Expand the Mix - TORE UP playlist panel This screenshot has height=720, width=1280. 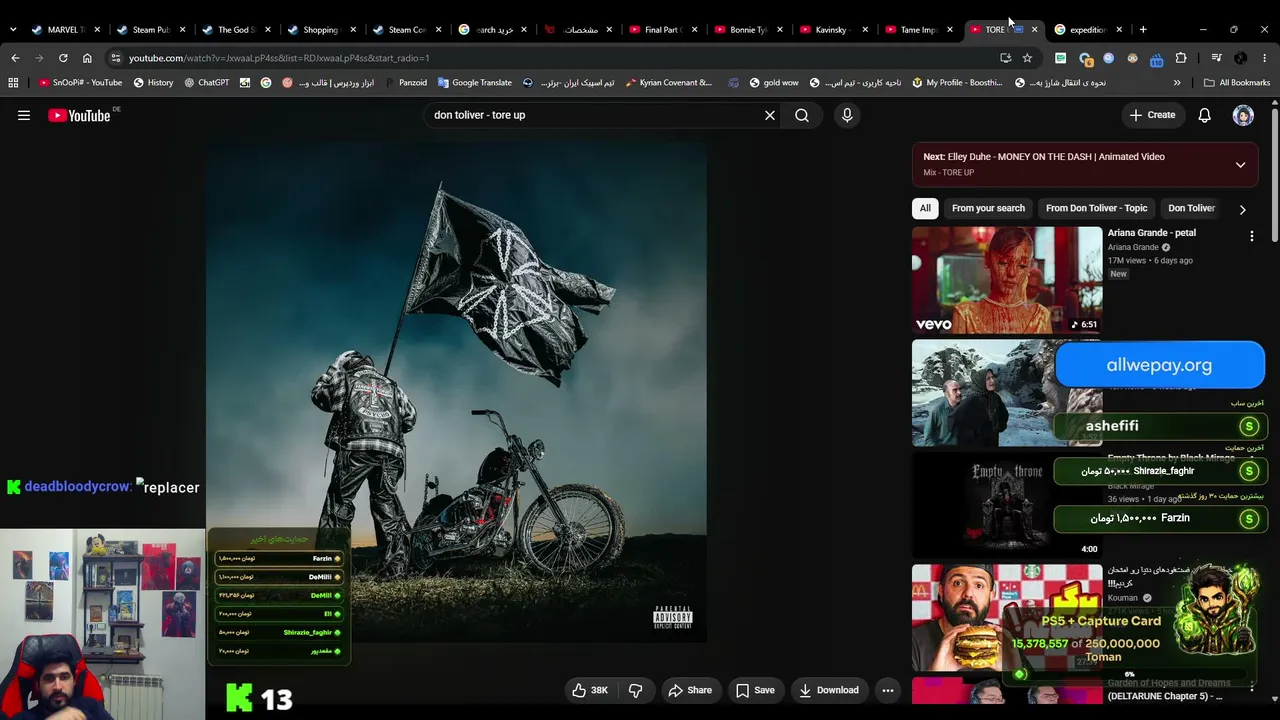[x=1240, y=165]
